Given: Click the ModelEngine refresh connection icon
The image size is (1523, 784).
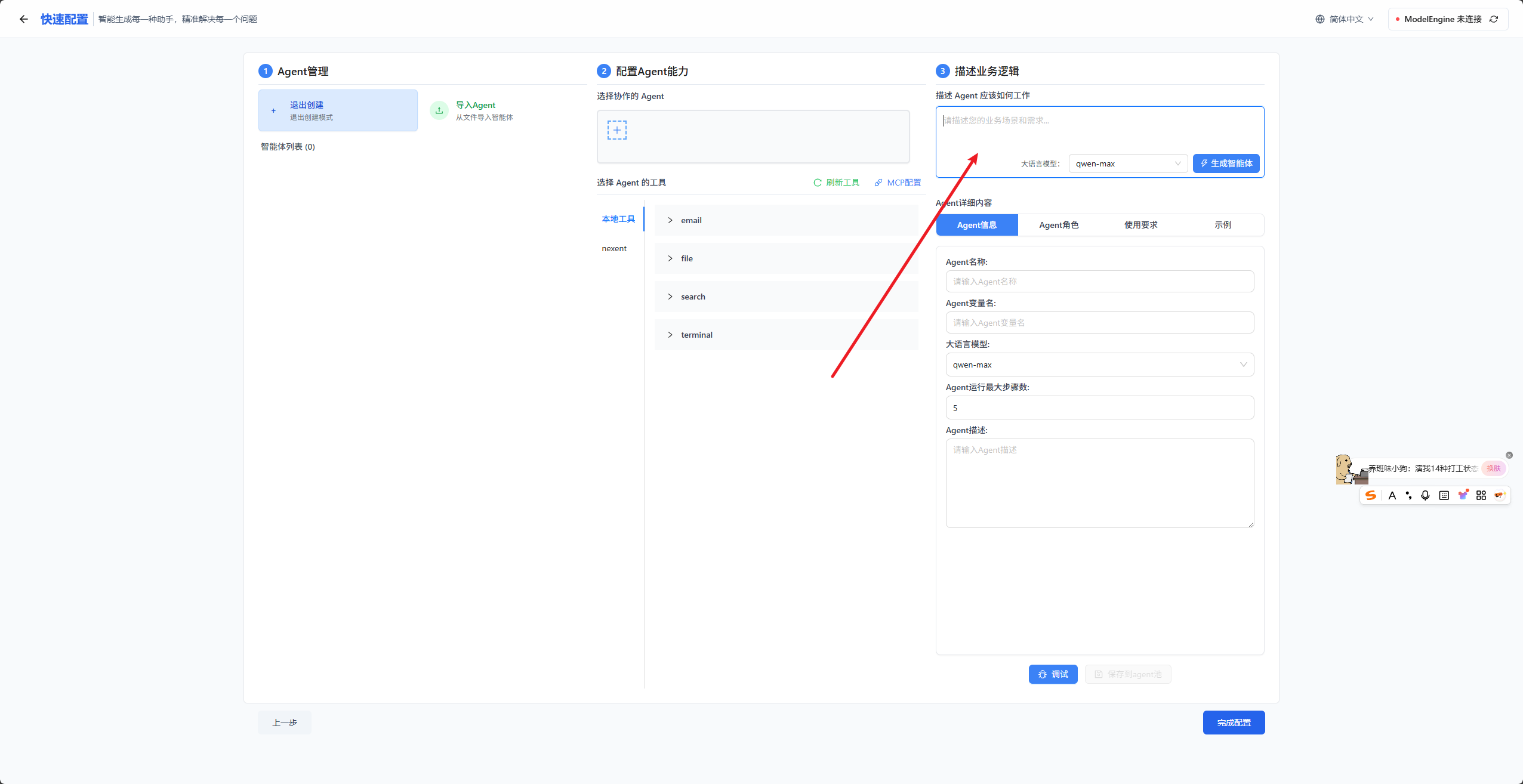Looking at the screenshot, I should tap(1494, 19).
